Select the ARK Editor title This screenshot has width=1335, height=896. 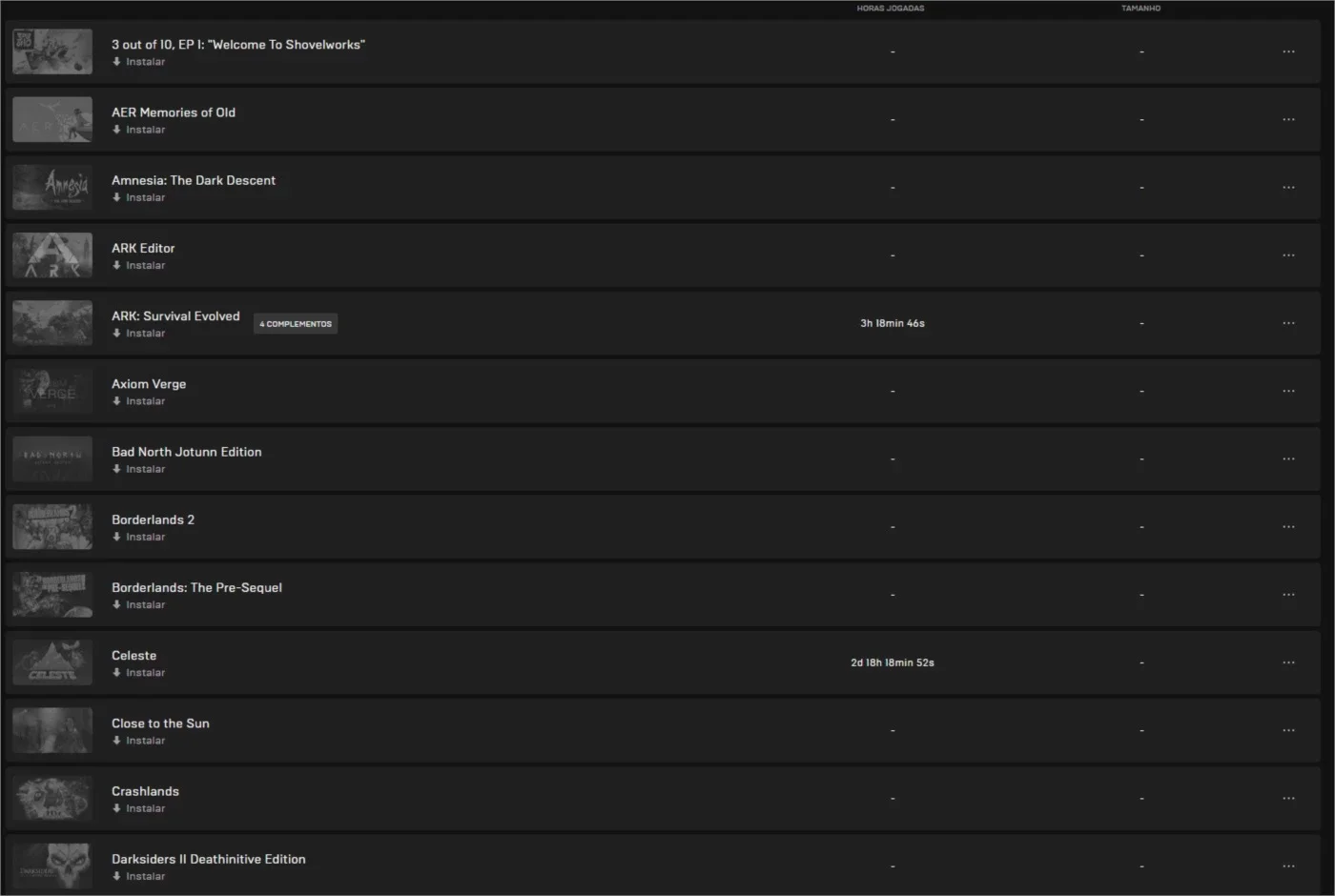[143, 249]
